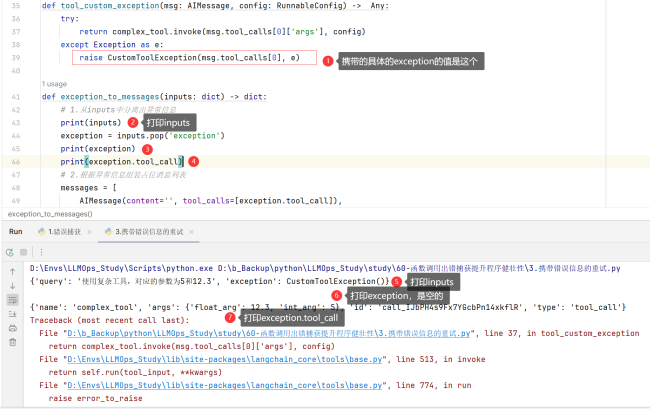The width and height of the screenshot is (650, 409).
Task: Close the 3.携带错误信息的重试 run tab
Action: pyautogui.click(x=191, y=232)
